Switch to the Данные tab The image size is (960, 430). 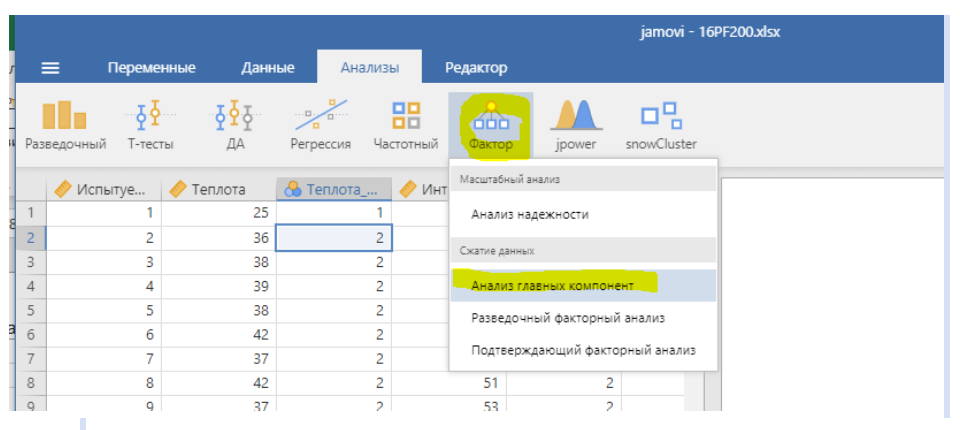(x=268, y=67)
